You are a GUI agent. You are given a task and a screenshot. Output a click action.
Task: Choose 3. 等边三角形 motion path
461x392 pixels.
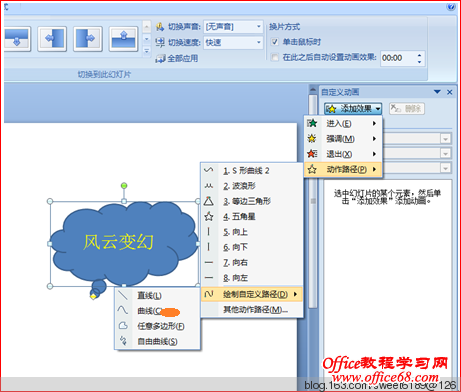click(252, 201)
